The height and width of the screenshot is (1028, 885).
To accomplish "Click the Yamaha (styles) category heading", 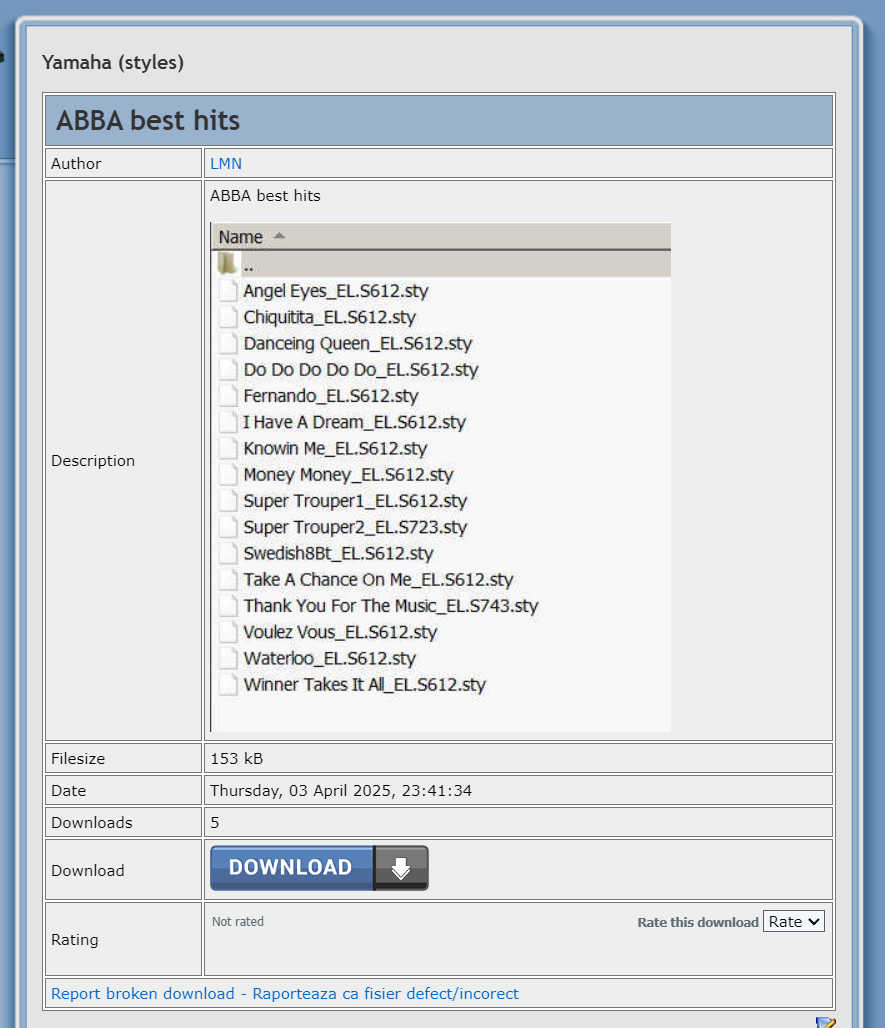I will click(x=113, y=62).
